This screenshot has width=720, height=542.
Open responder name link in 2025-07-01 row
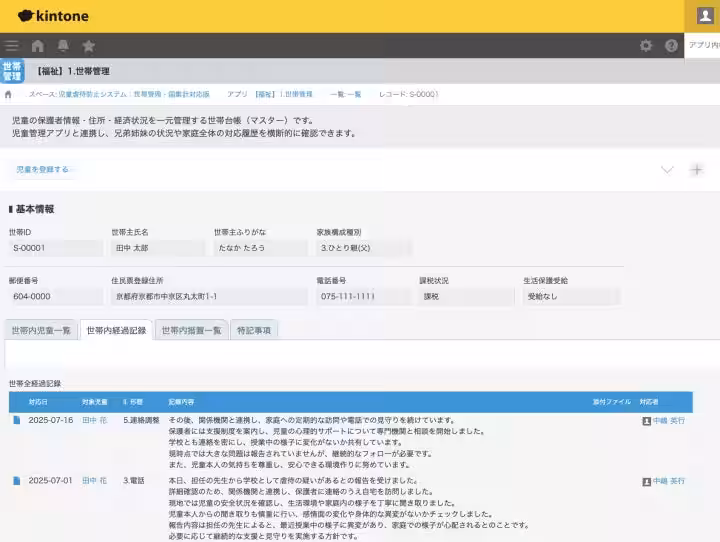[x=669, y=481]
